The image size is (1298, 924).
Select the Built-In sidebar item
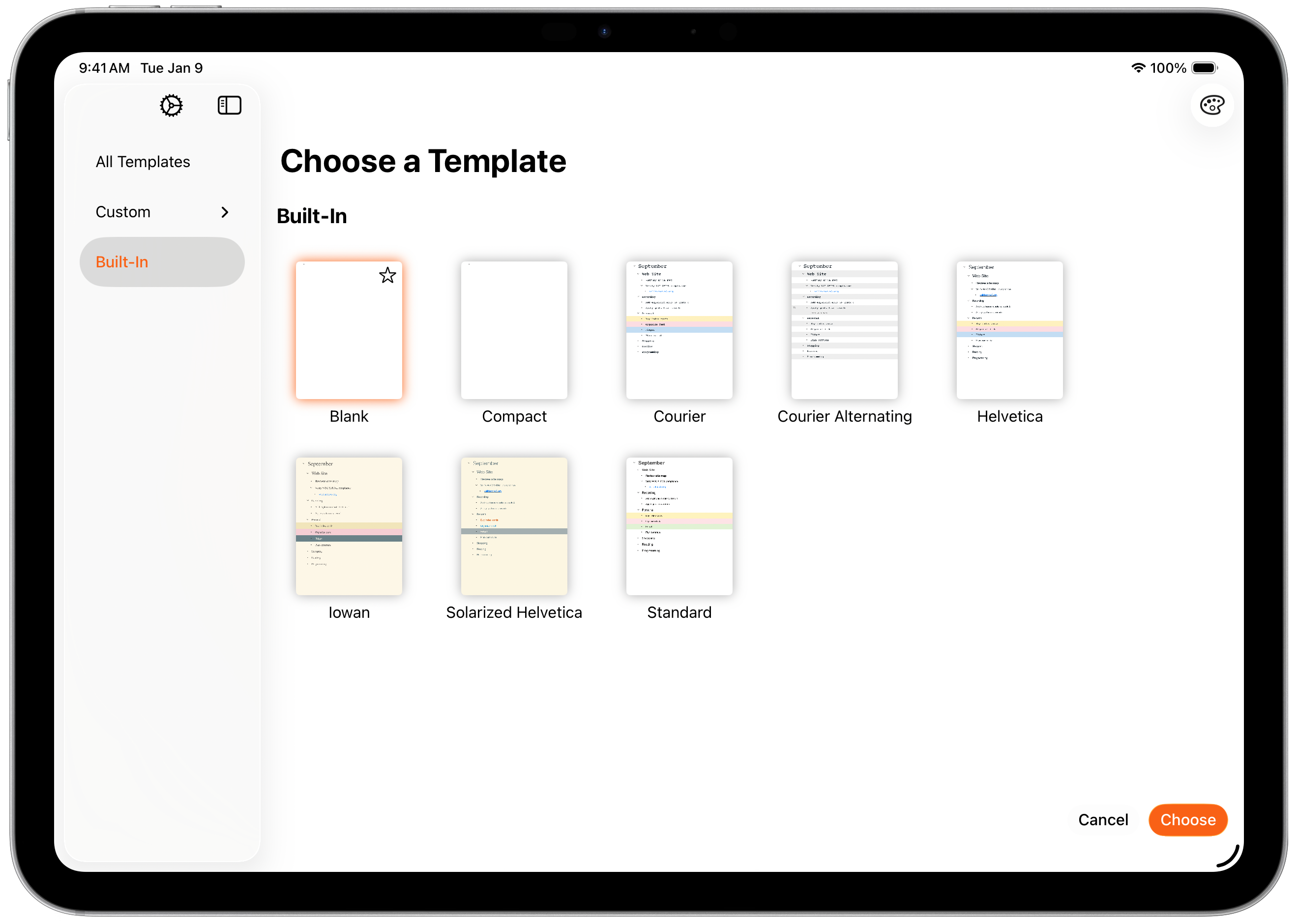pyautogui.click(x=162, y=262)
